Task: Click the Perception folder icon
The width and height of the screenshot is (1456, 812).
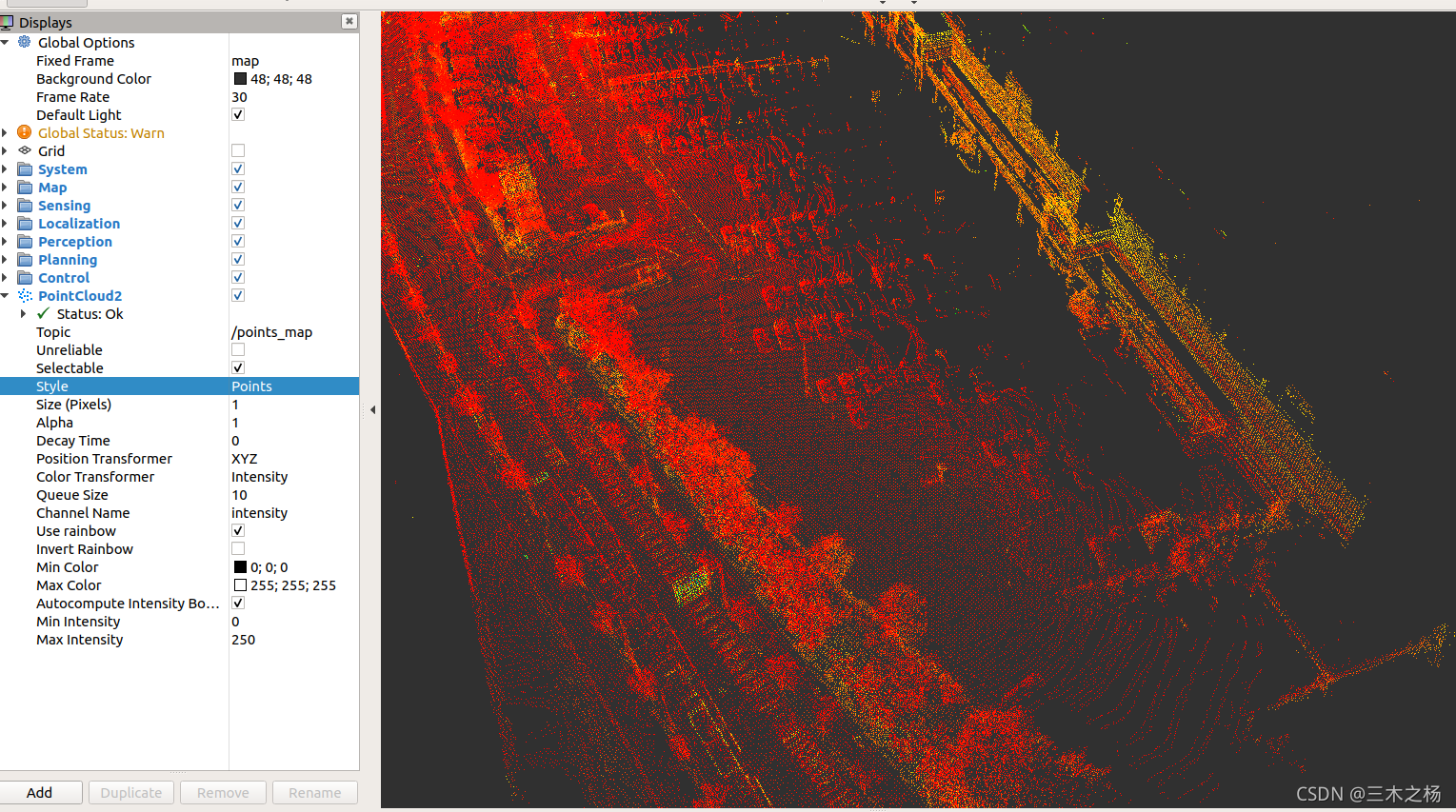Action: click(x=25, y=241)
